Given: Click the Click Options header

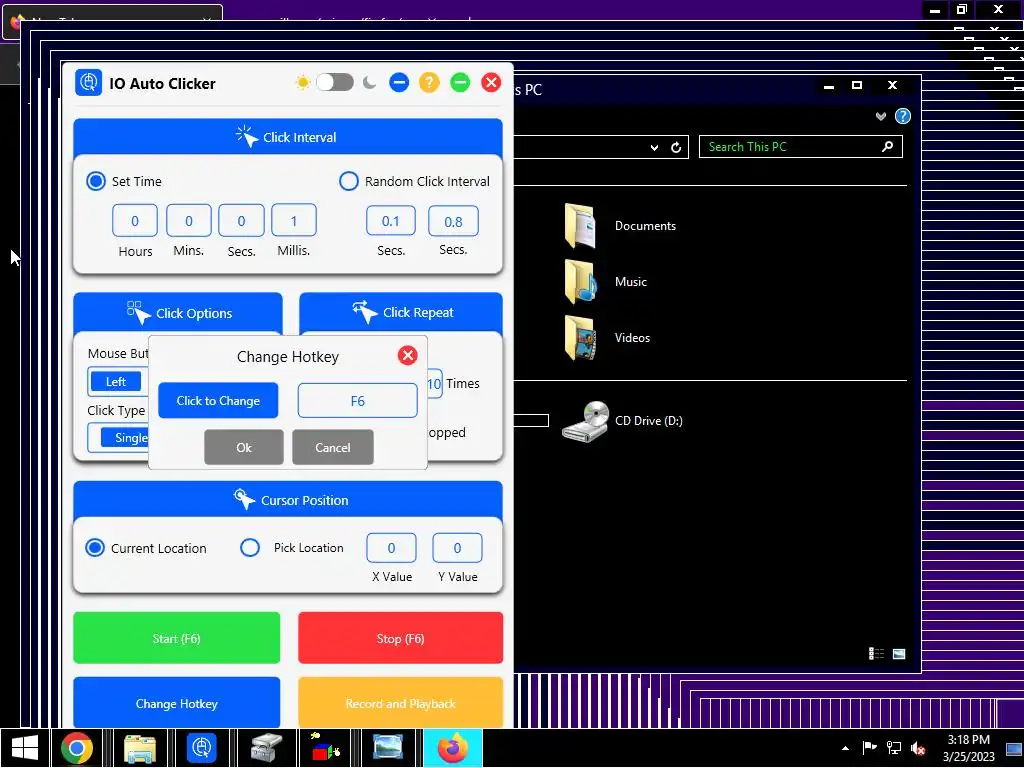Looking at the screenshot, I should tap(178, 313).
